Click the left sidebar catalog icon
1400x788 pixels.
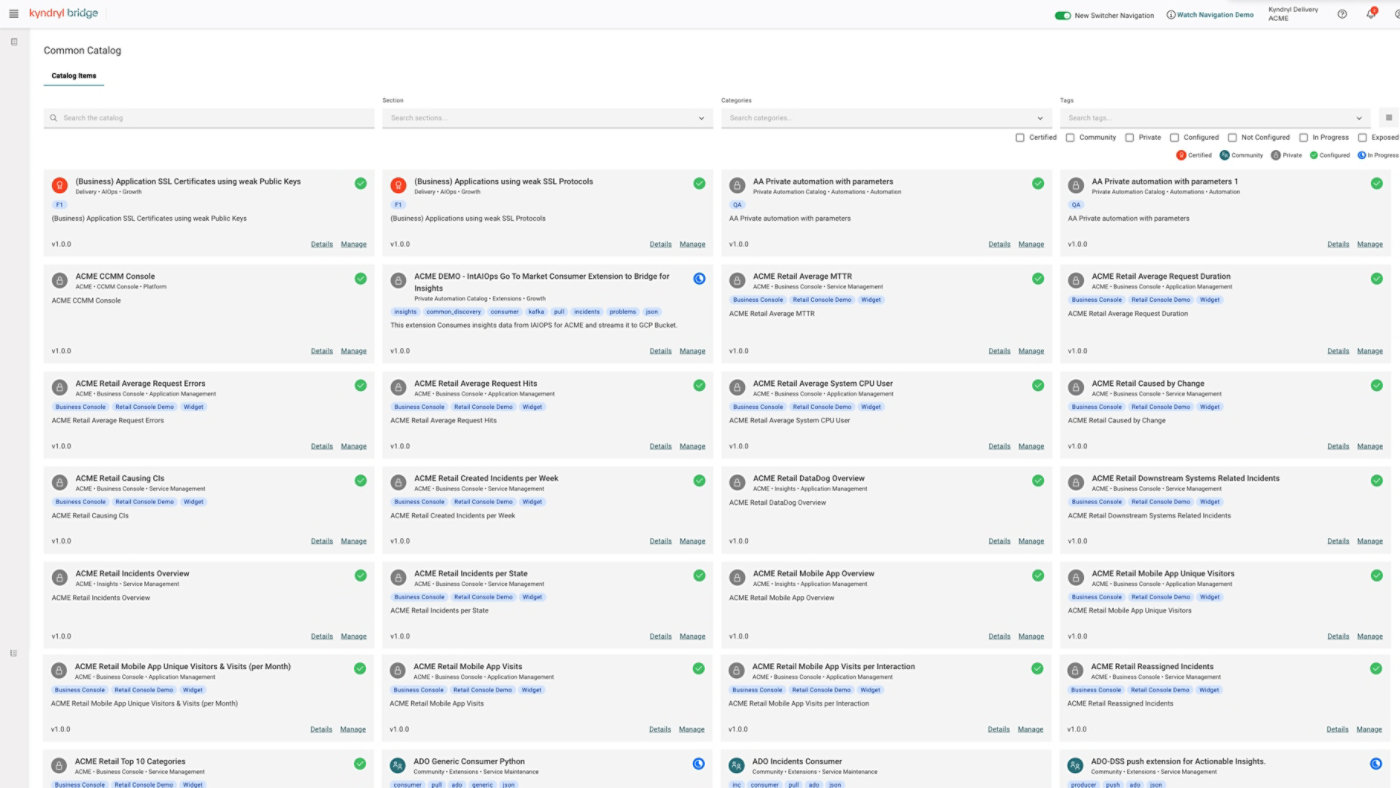(14, 42)
